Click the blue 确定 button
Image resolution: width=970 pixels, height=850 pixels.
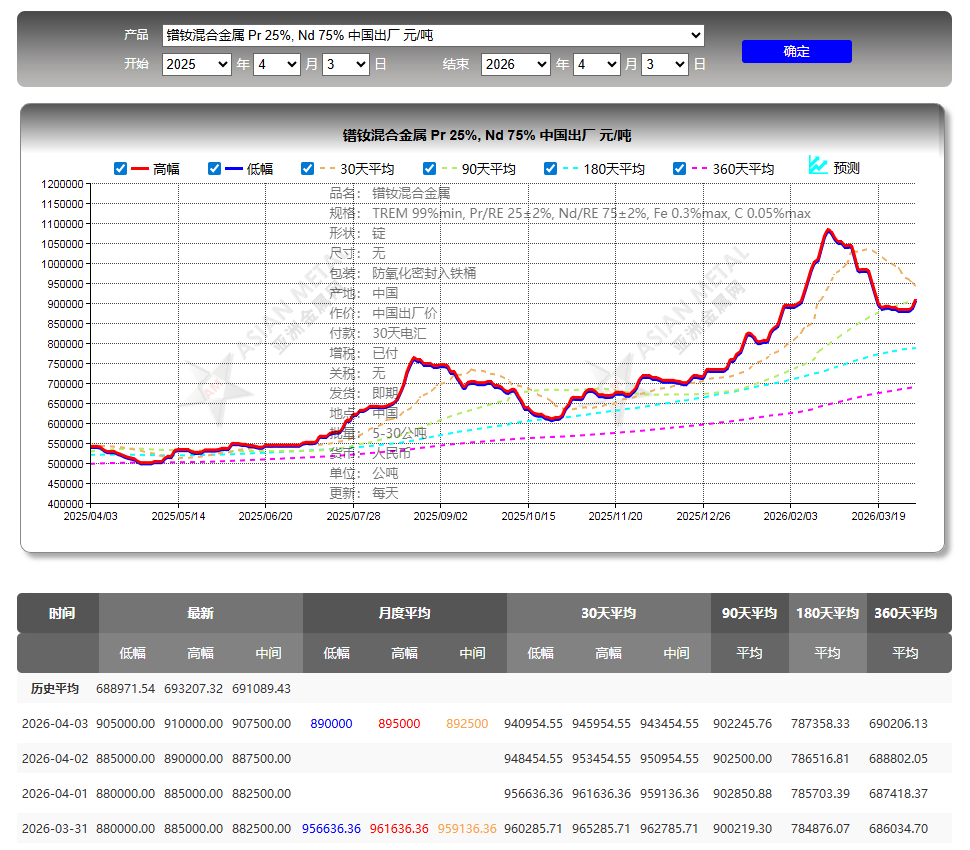(797, 51)
